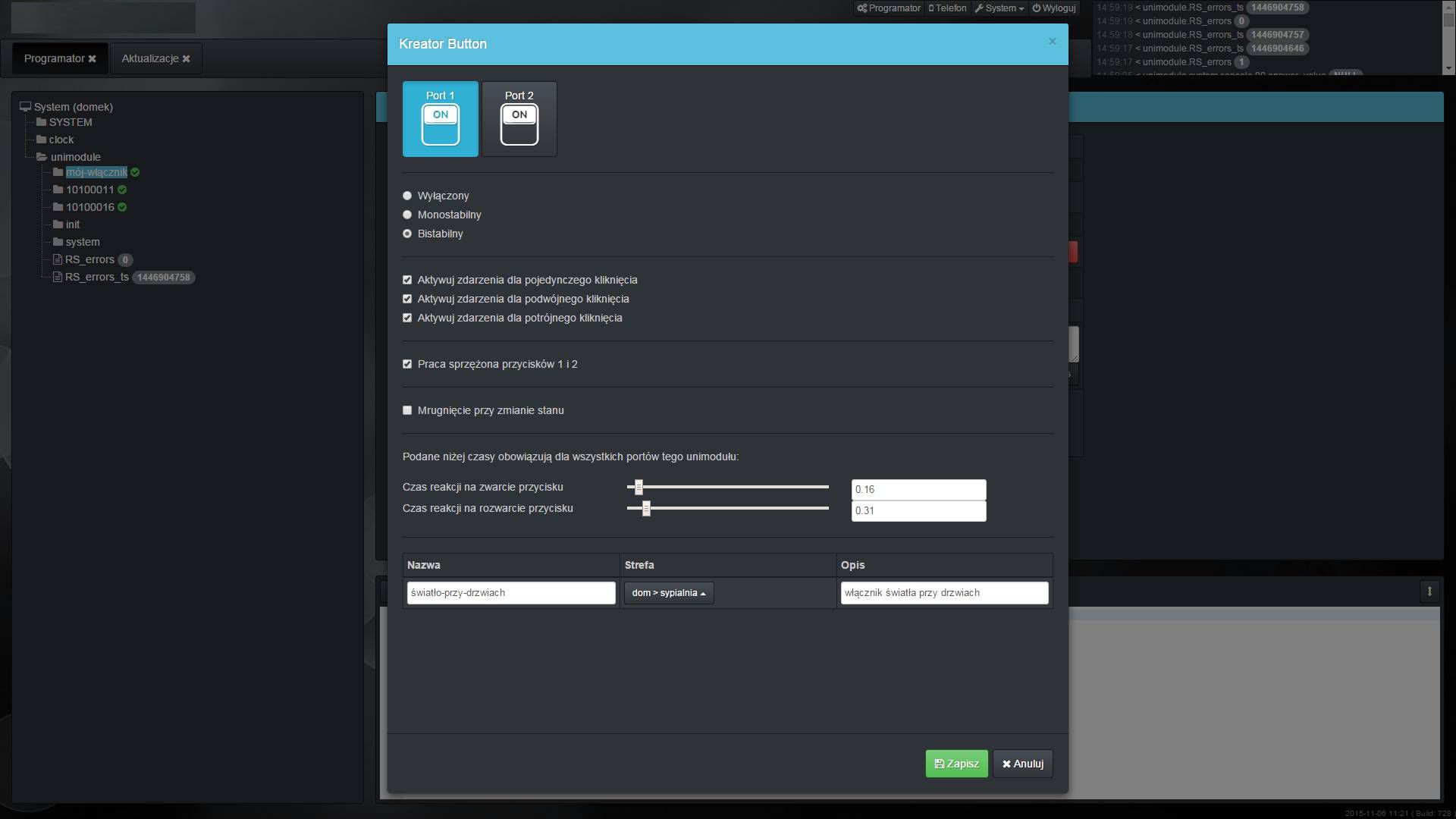
Task: Close the Programator tab with the x icon
Action: click(x=93, y=59)
